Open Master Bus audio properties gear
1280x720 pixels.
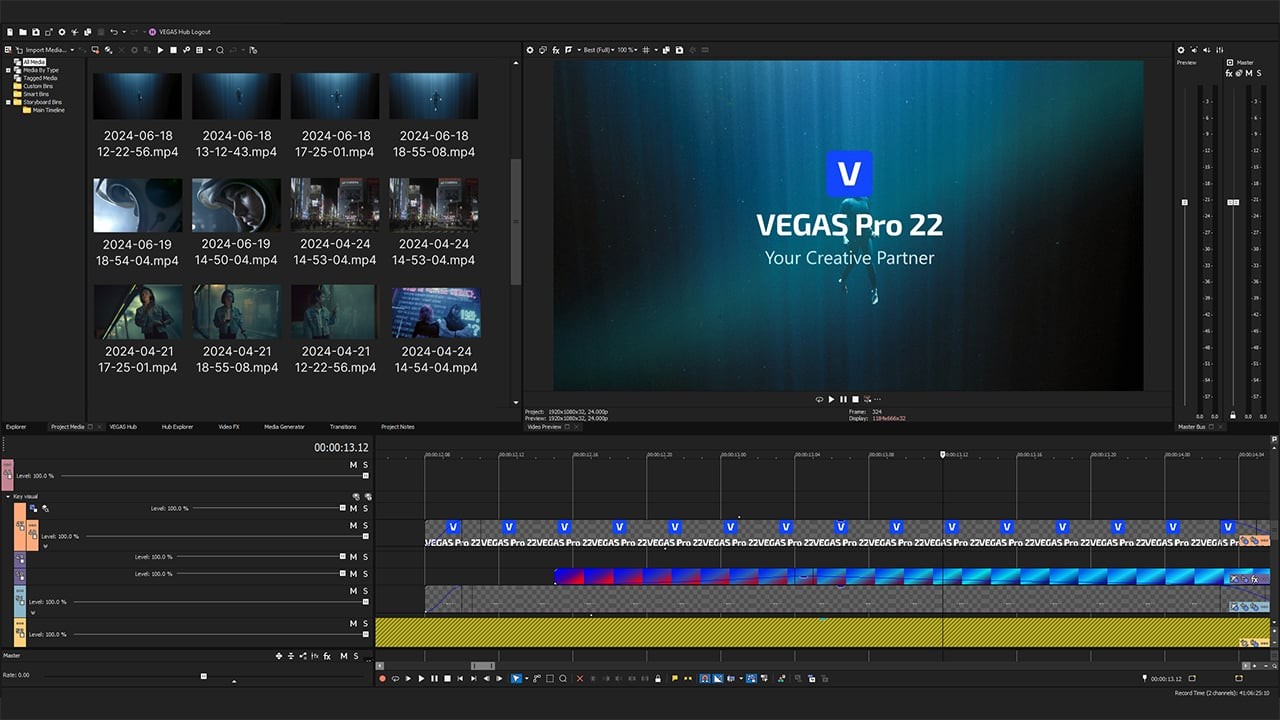pos(1181,50)
